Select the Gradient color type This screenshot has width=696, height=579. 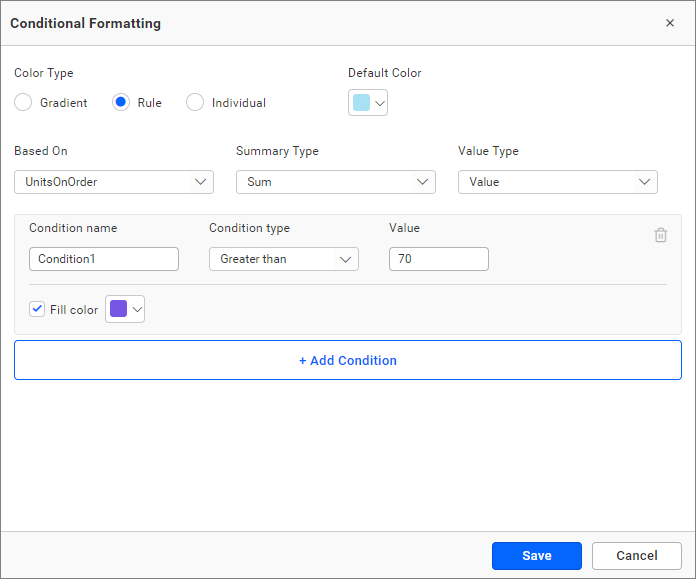[x=23, y=102]
